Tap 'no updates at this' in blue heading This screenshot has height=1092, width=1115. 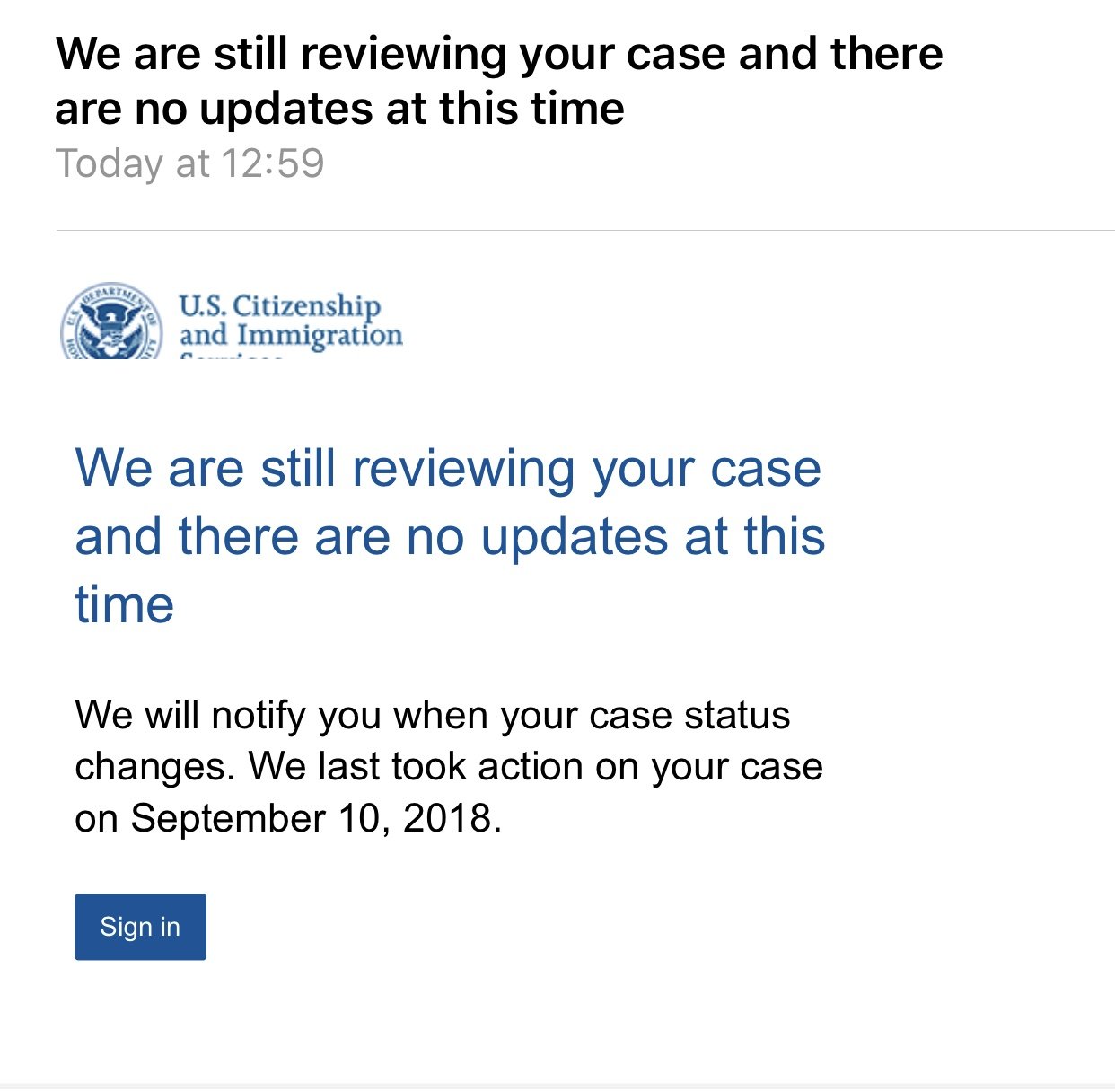pyautogui.click(x=616, y=537)
